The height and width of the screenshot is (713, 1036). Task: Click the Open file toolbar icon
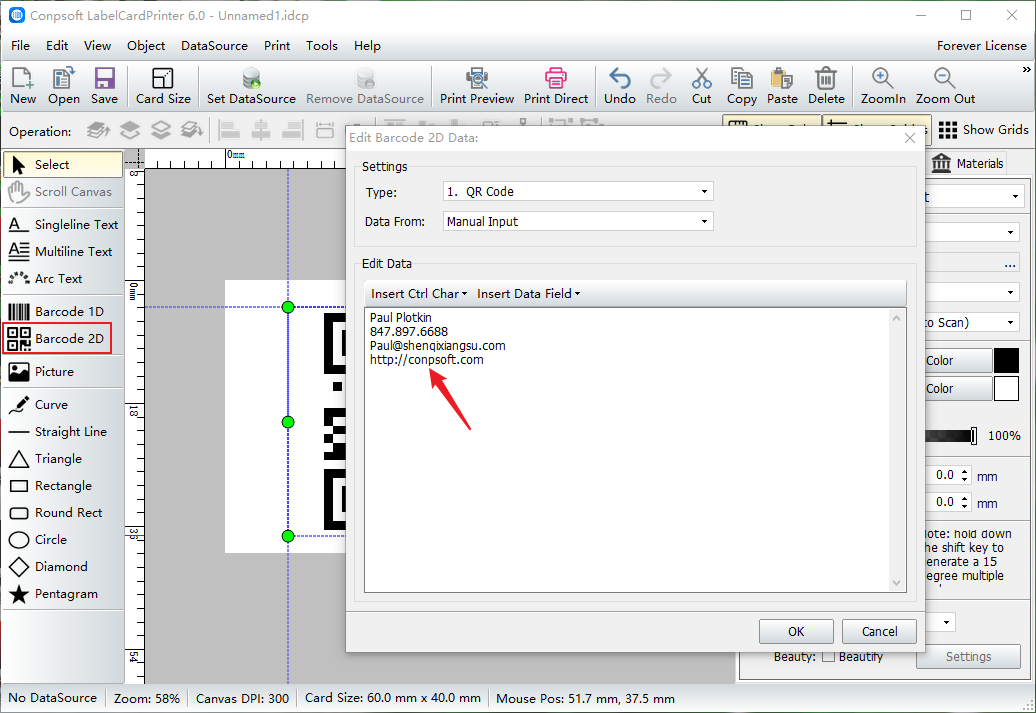[x=63, y=86]
